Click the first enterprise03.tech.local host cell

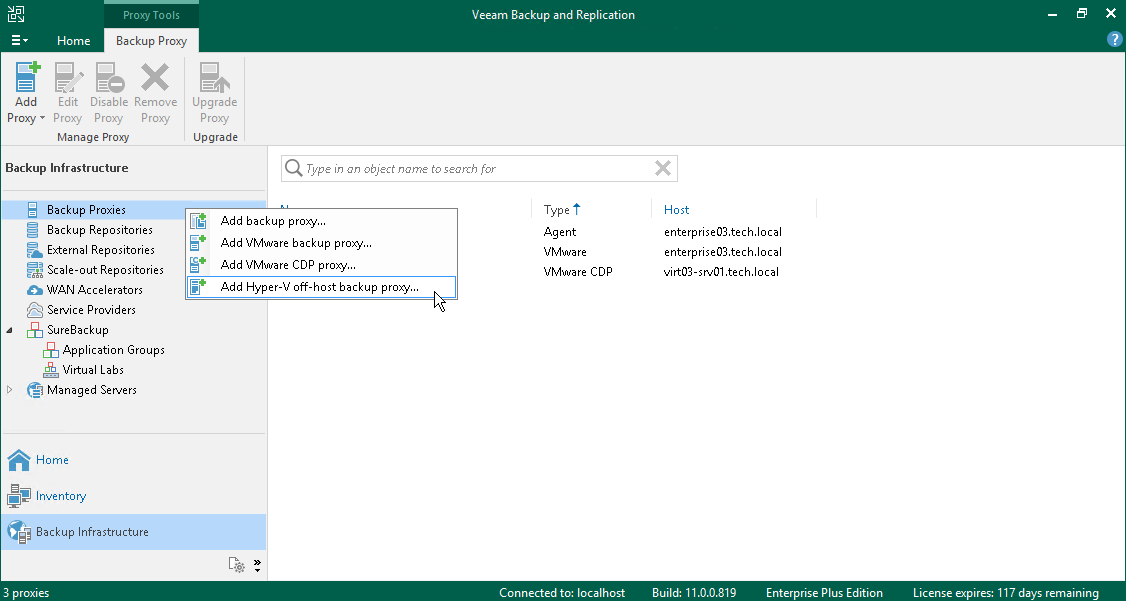coord(722,232)
